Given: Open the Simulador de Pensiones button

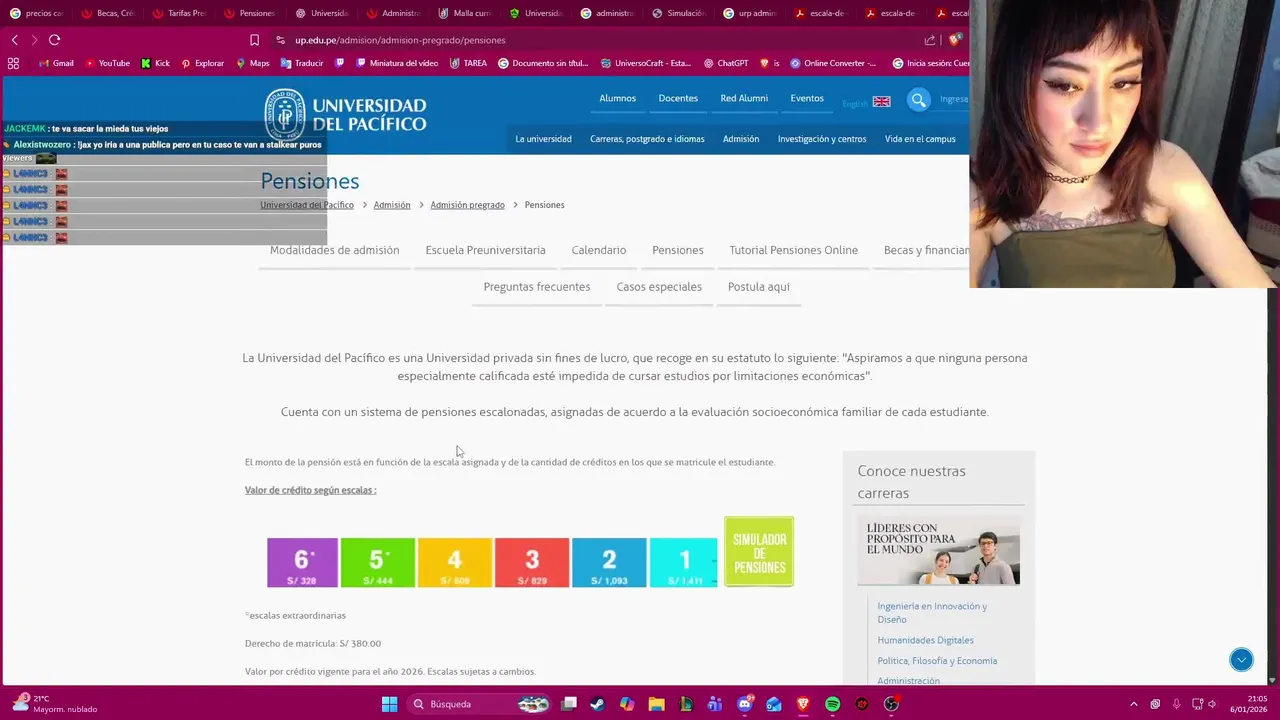Looking at the screenshot, I should click(x=759, y=551).
